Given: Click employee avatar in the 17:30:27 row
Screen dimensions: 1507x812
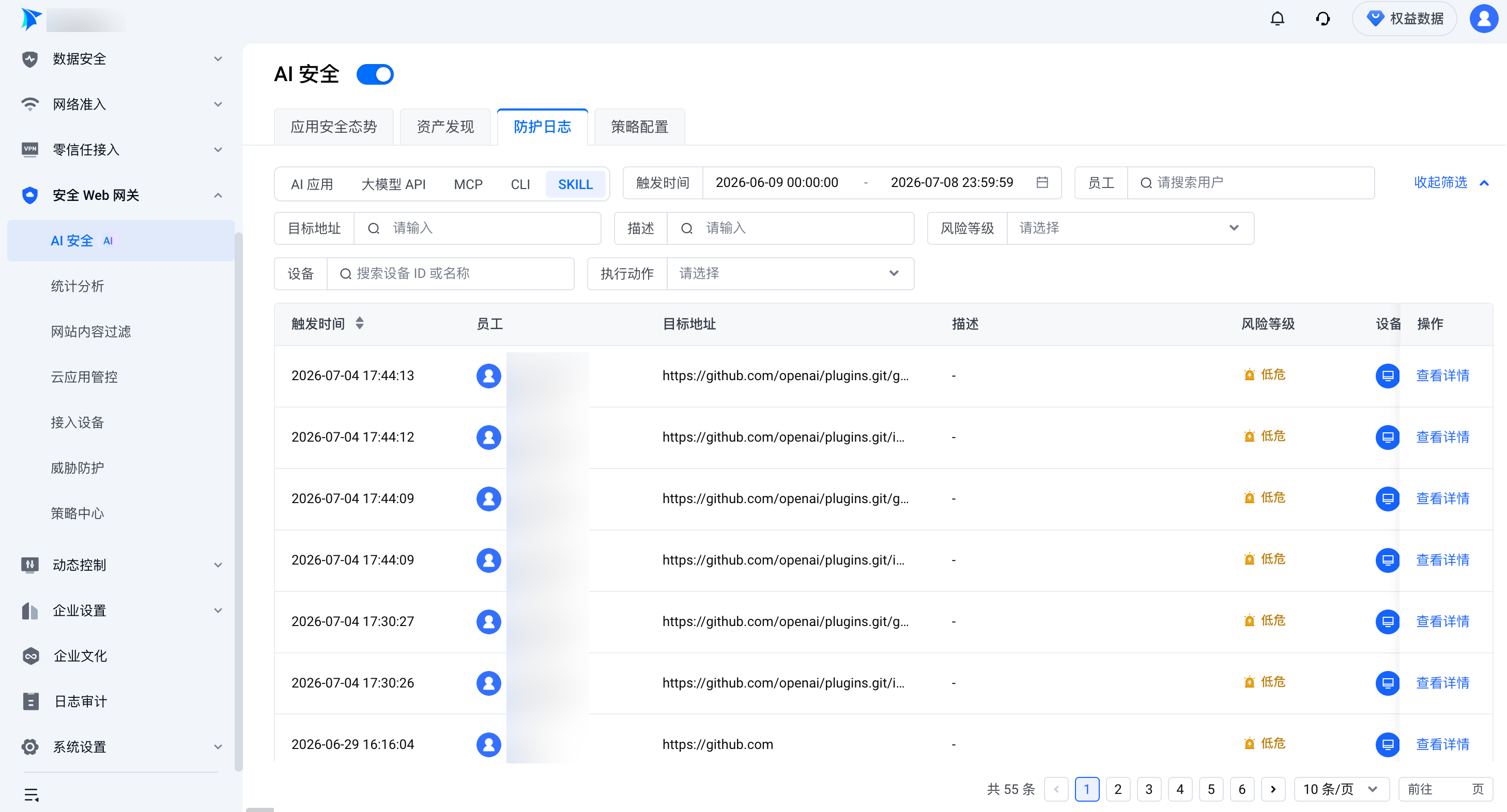Looking at the screenshot, I should coord(488,621).
